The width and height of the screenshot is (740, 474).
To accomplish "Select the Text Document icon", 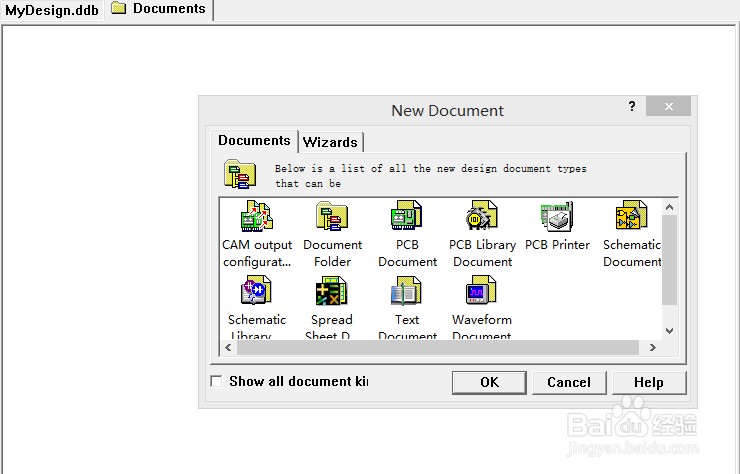I will [406, 290].
